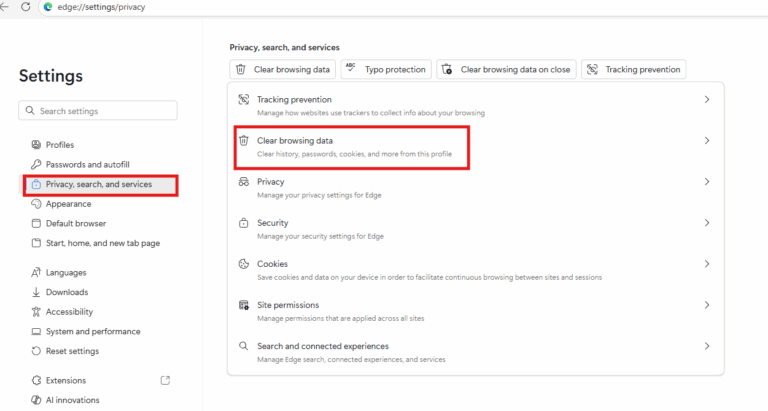Focus the Search settings field

(x=98, y=111)
